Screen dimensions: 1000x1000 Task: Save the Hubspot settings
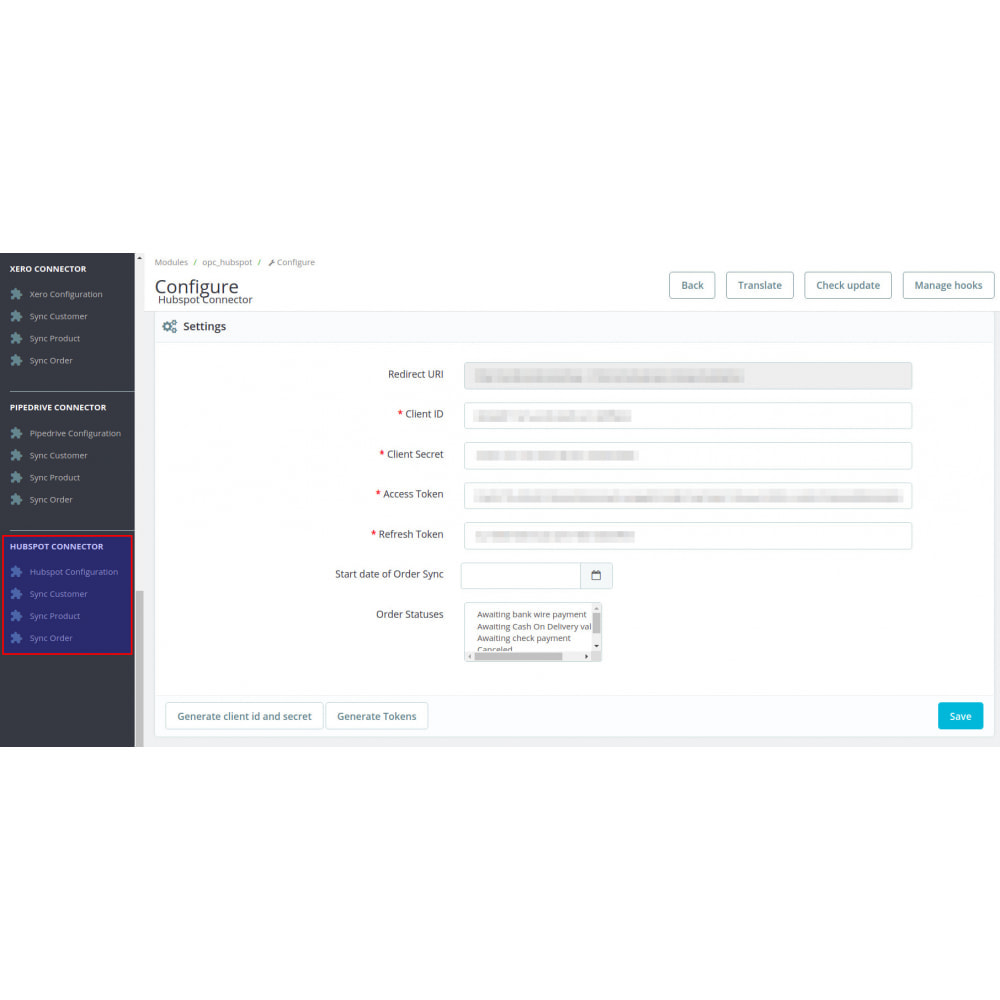tap(960, 716)
